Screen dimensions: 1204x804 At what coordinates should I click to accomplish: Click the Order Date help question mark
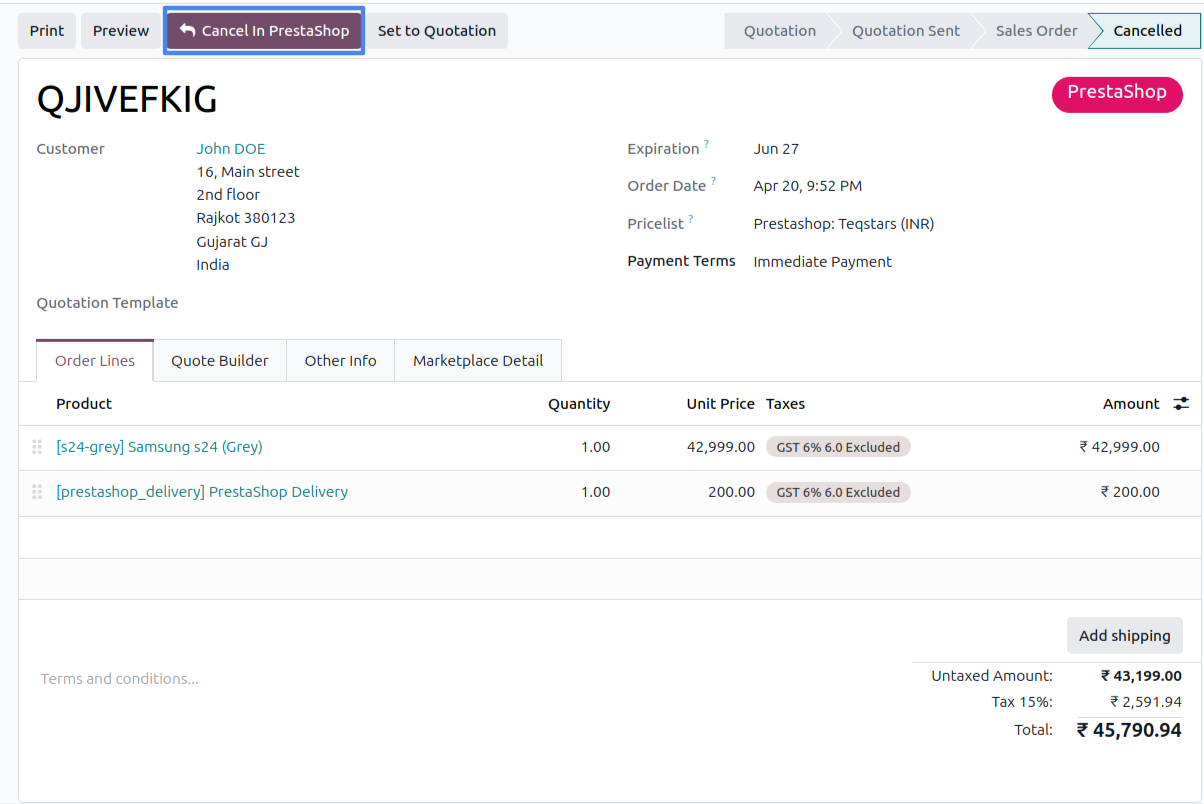713,181
